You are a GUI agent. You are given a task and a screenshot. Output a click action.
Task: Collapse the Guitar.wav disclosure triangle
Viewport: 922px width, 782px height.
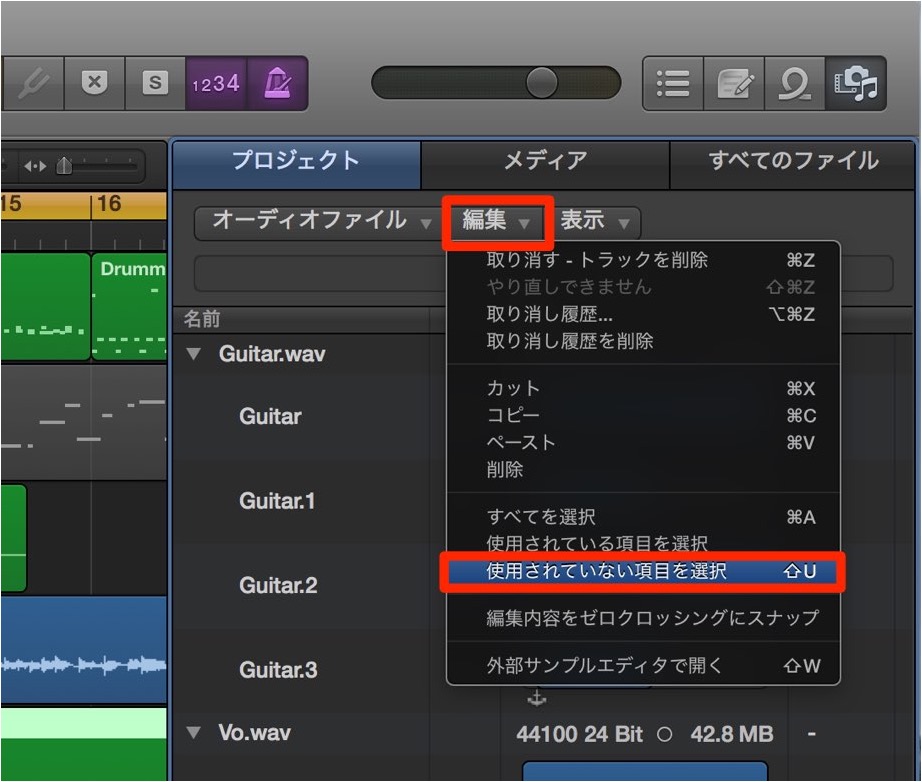click(193, 353)
